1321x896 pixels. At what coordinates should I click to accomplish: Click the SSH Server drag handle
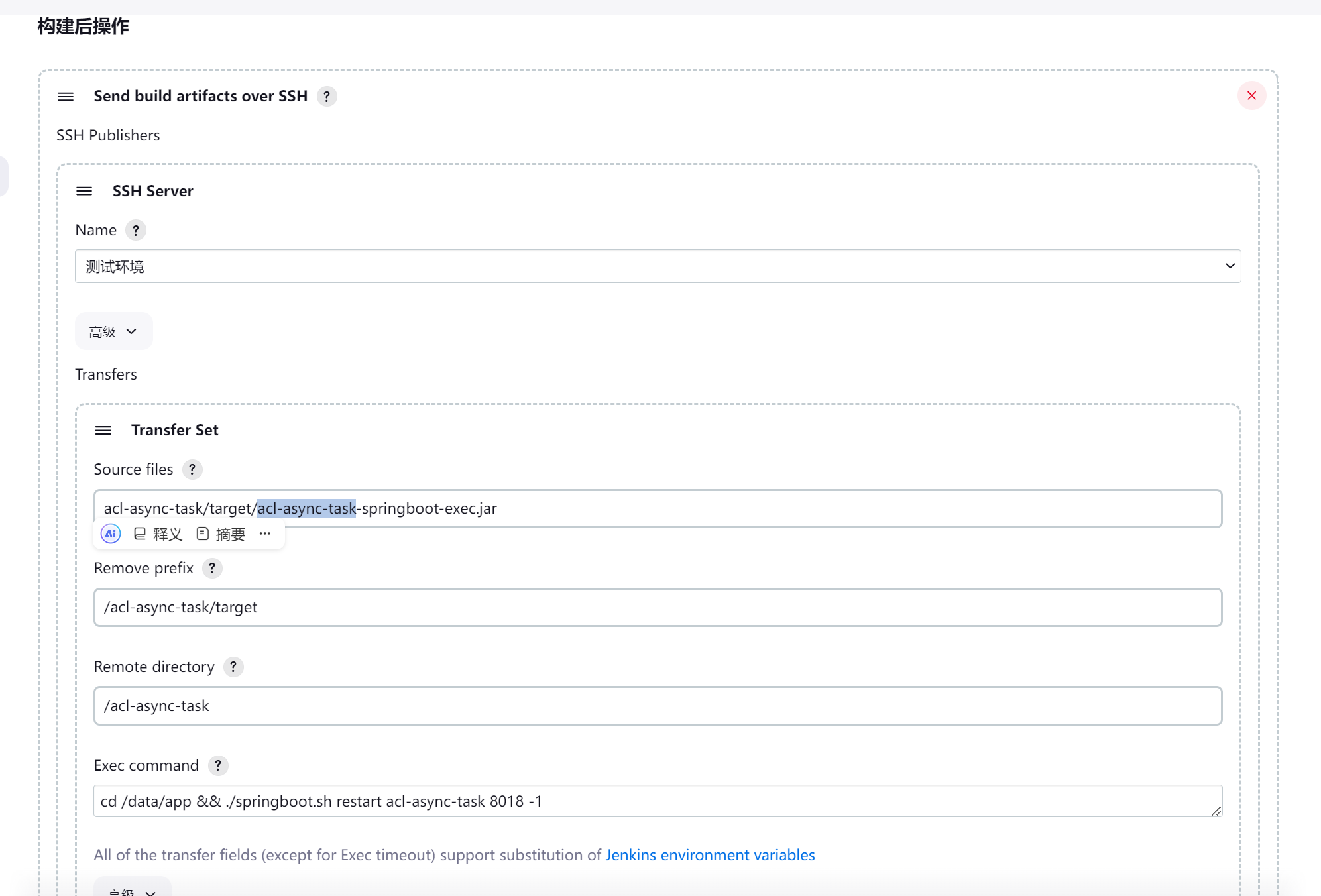(x=84, y=192)
